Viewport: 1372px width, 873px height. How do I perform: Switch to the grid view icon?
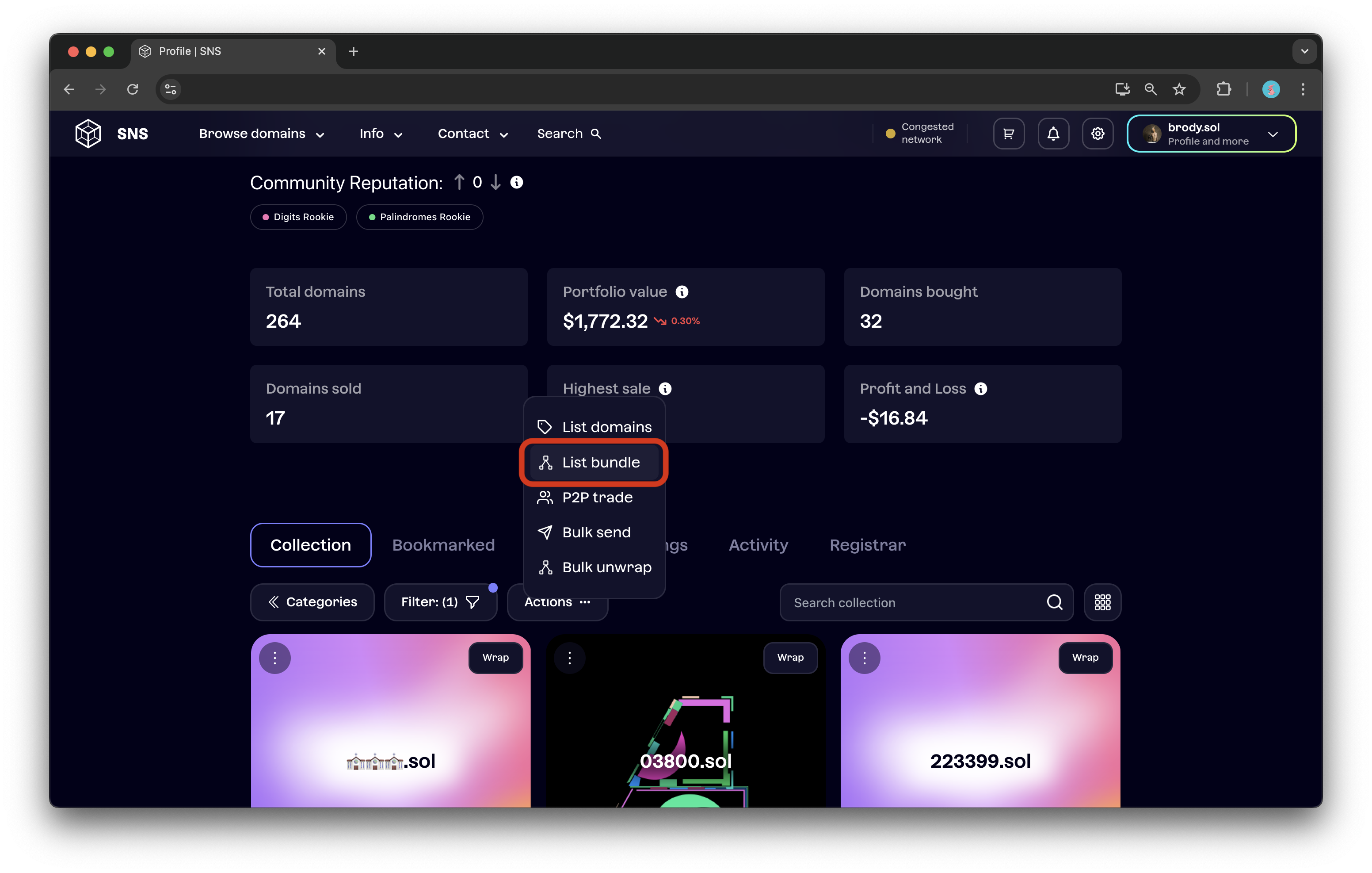tap(1102, 602)
